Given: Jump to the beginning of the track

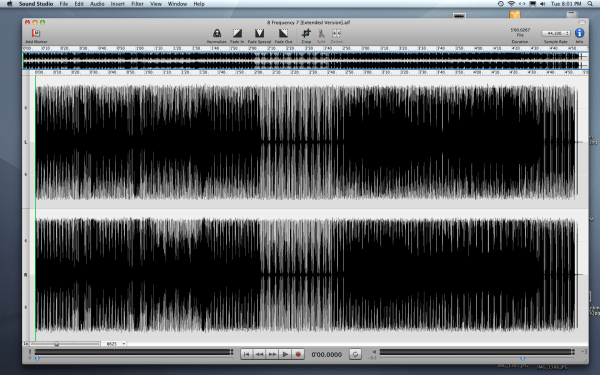Looking at the screenshot, I should click(x=246, y=354).
